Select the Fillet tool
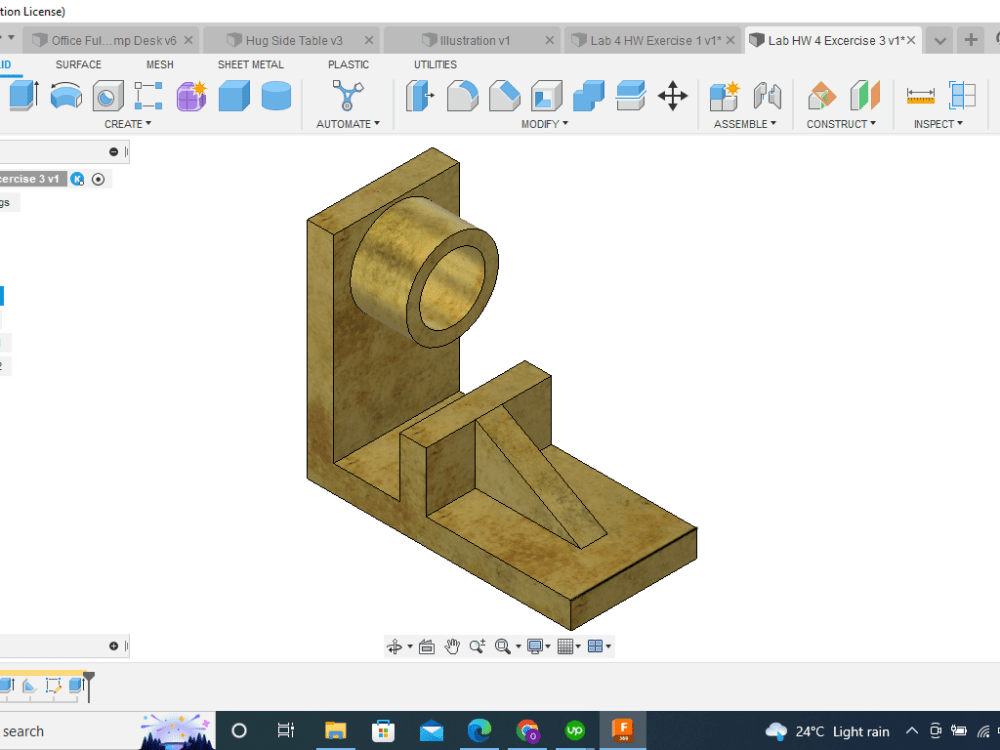Viewport: 1000px width, 750px height. click(x=462, y=96)
